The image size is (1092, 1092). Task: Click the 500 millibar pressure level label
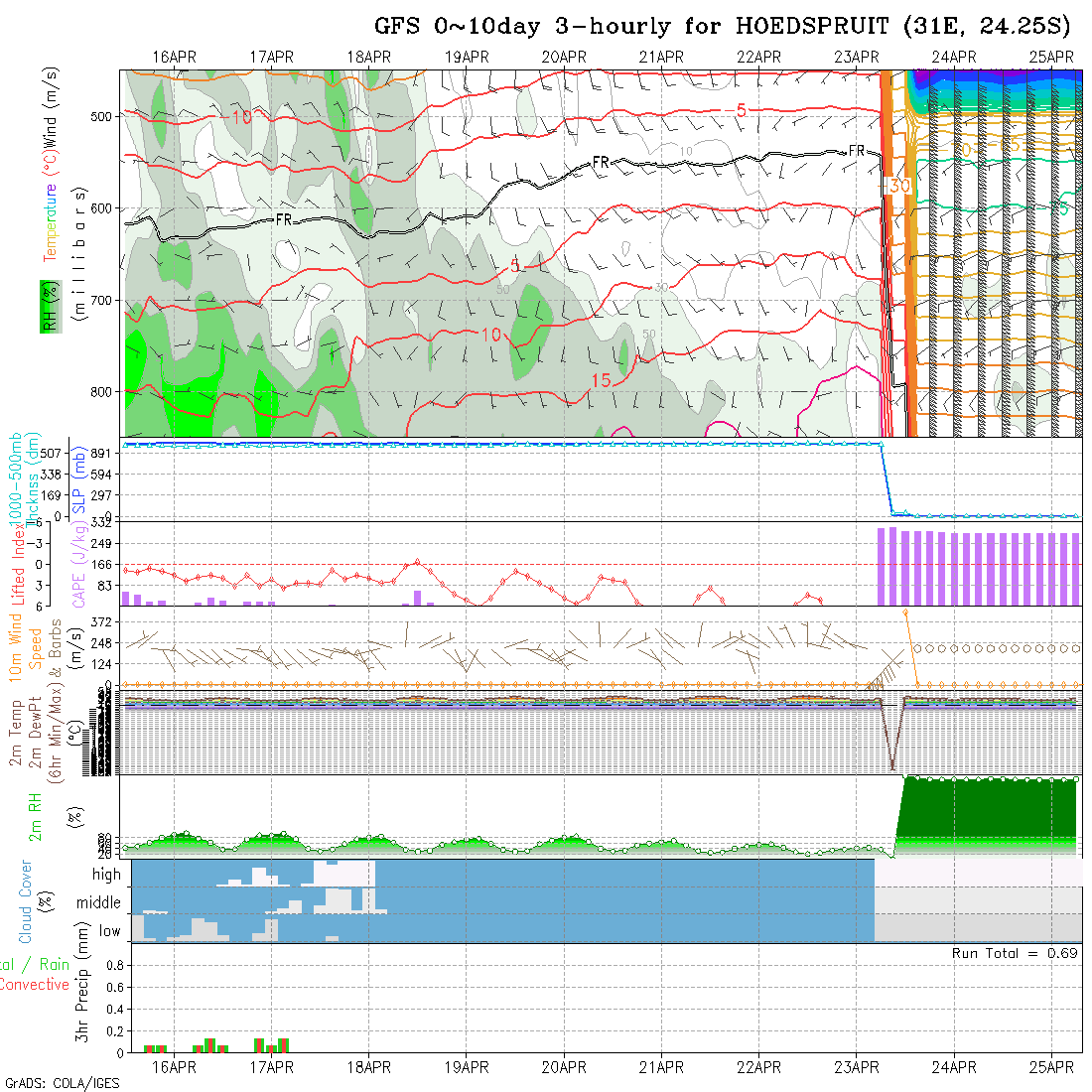pyautogui.click(x=101, y=117)
